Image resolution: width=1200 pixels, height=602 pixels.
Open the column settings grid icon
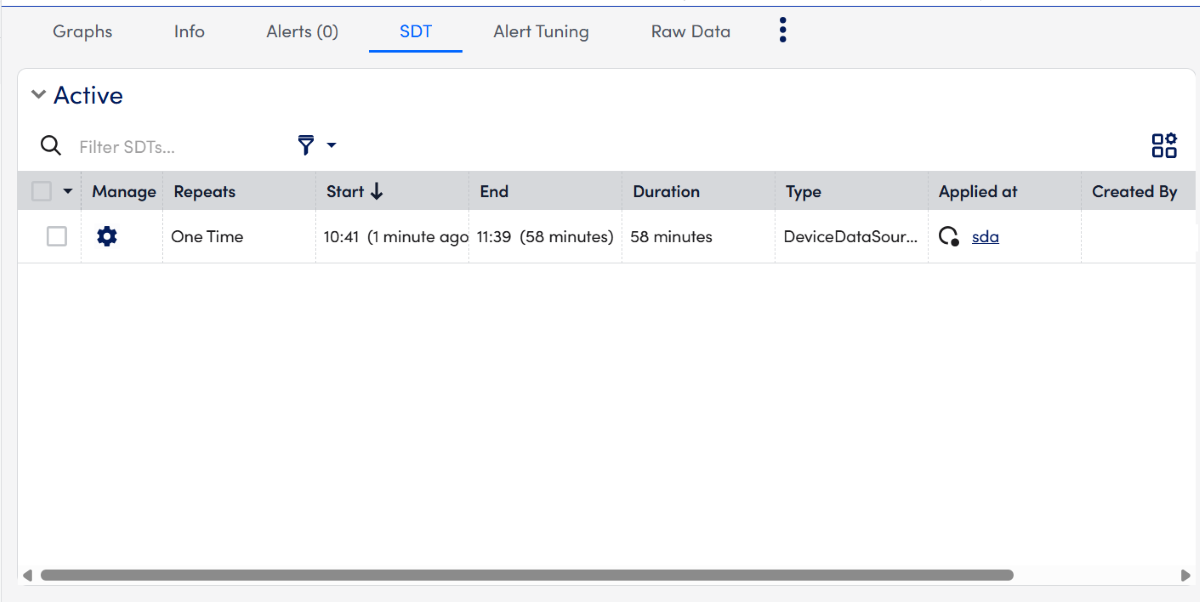point(1164,146)
